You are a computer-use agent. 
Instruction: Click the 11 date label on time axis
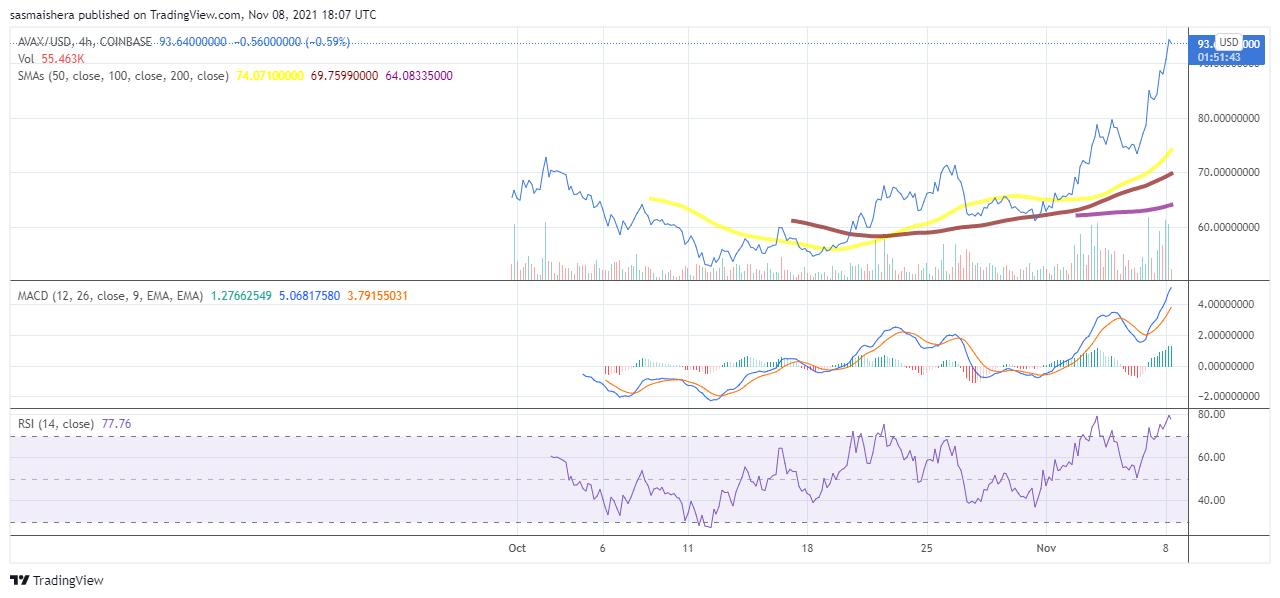pyautogui.click(x=688, y=548)
